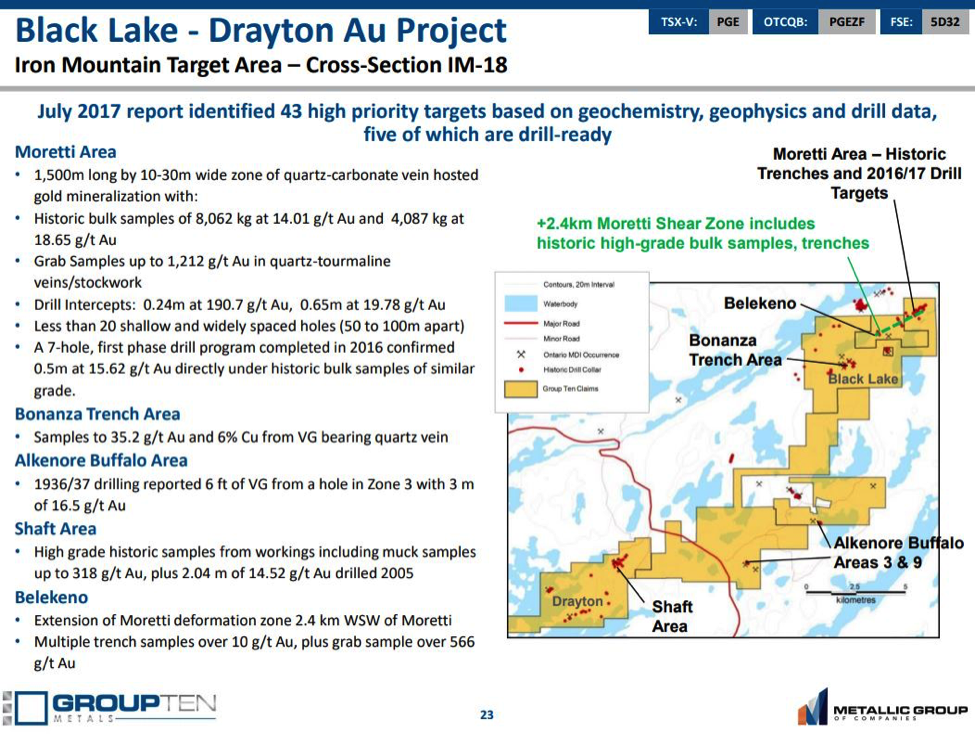The image size is (975, 734).
Task: Click the Ontario MDI Occurrence X symbol
Action: click(x=521, y=355)
